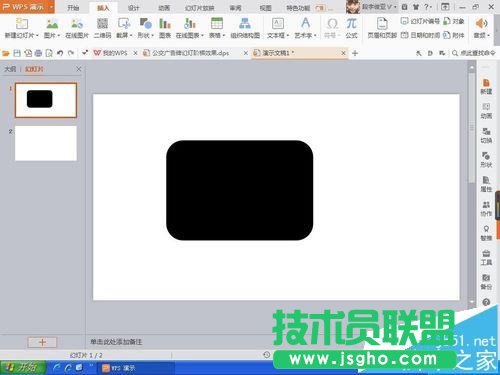The image size is (500, 375).
Task: Click the Print icon in quick toolbar
Action: tap(38, 53)
